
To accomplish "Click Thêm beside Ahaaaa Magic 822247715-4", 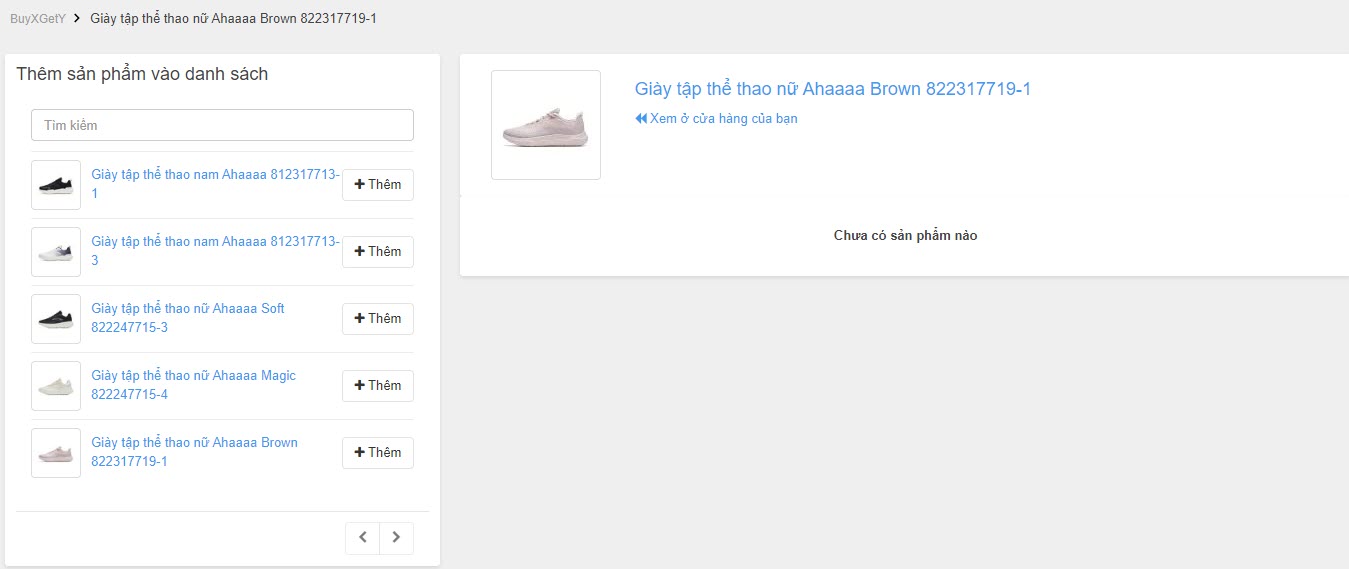I will click(377, 386).
